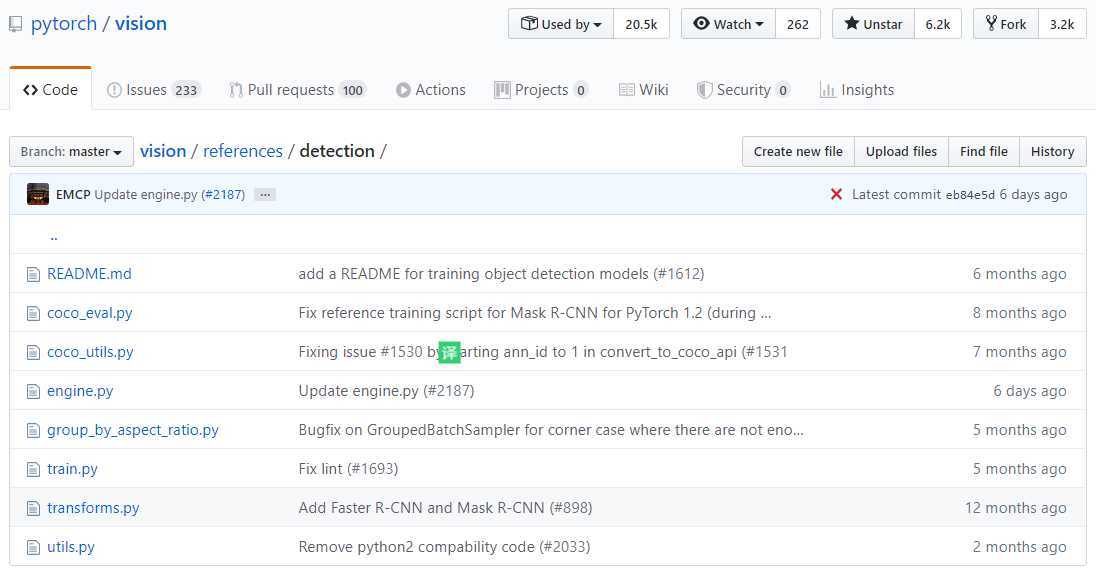Open commit 'Fix reference training script' message

pos(535,313)
